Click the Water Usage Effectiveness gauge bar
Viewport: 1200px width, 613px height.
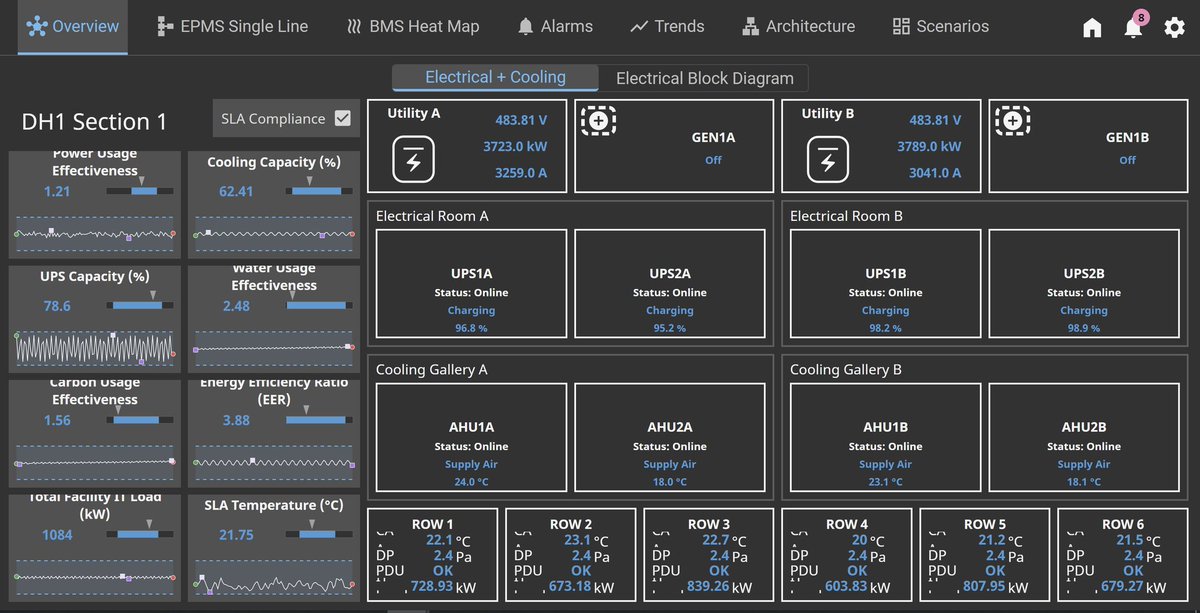pos(318,306)
